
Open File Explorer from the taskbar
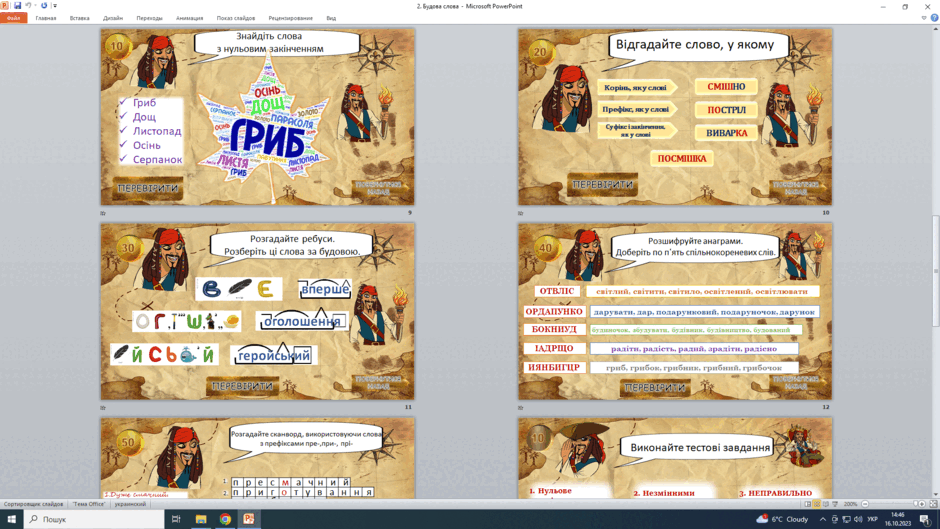click(x=201, y=519)
